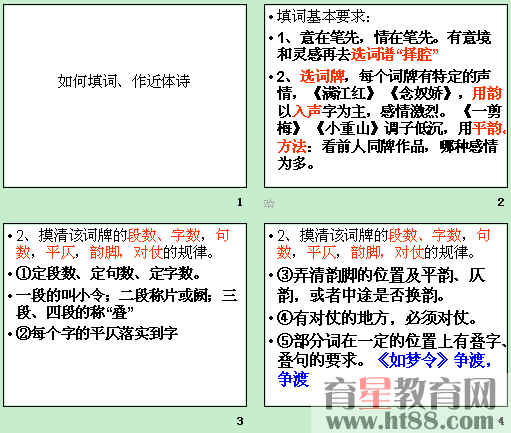Click the line 一段的叫小令；二段称片或阕
Image resolution: width=511 pixels, height=433 pixels.
(114, 295)
